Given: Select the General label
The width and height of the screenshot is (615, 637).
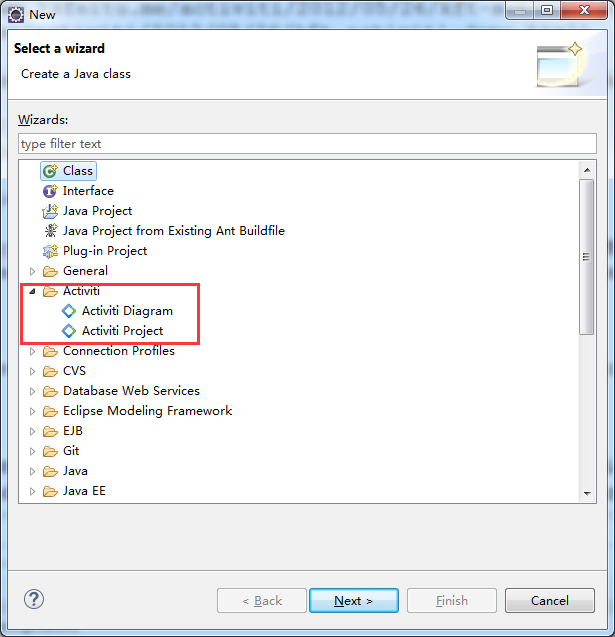Looking at the screenshot, I should click(85, 271).
